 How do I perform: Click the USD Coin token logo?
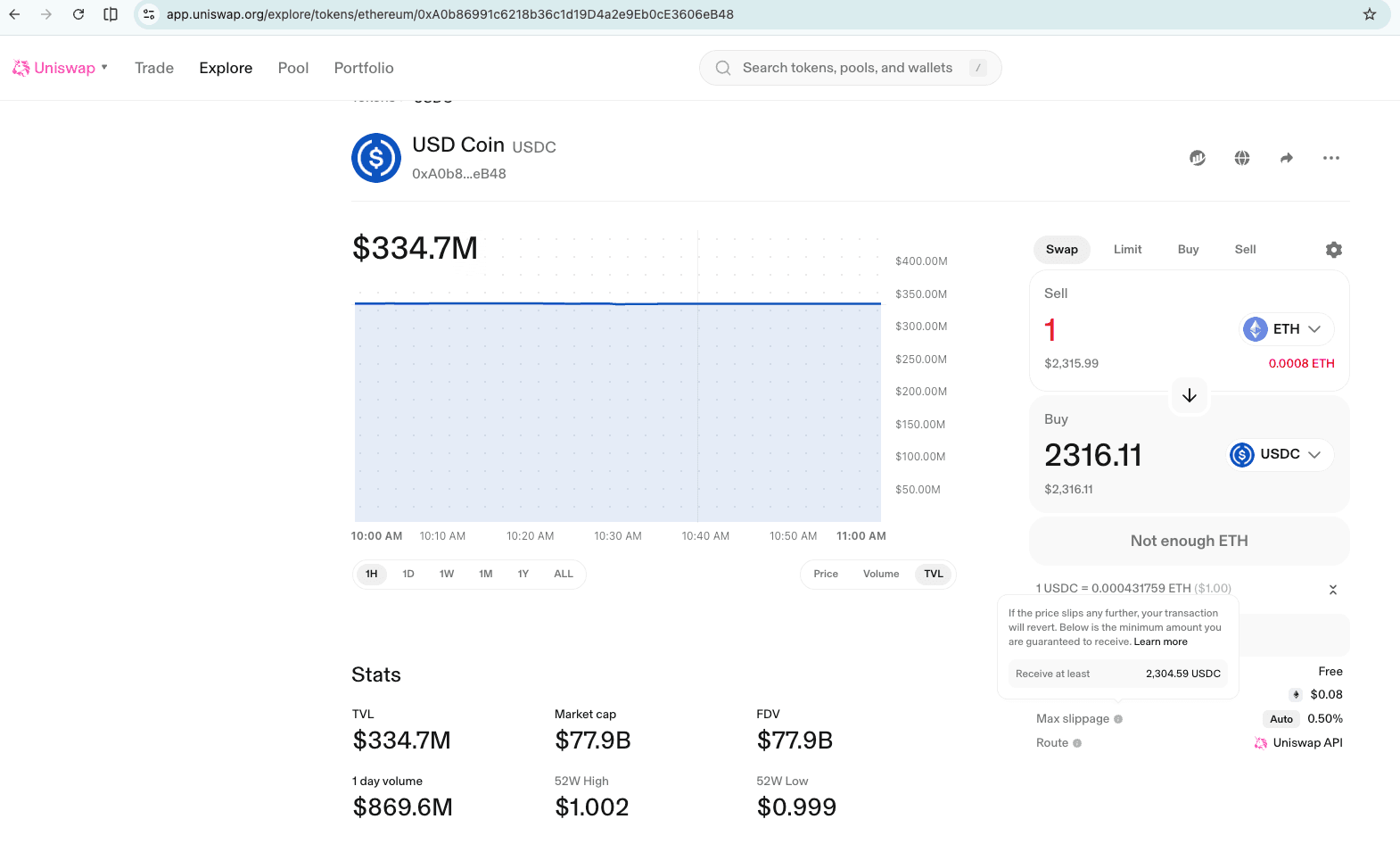pos(376,158)
